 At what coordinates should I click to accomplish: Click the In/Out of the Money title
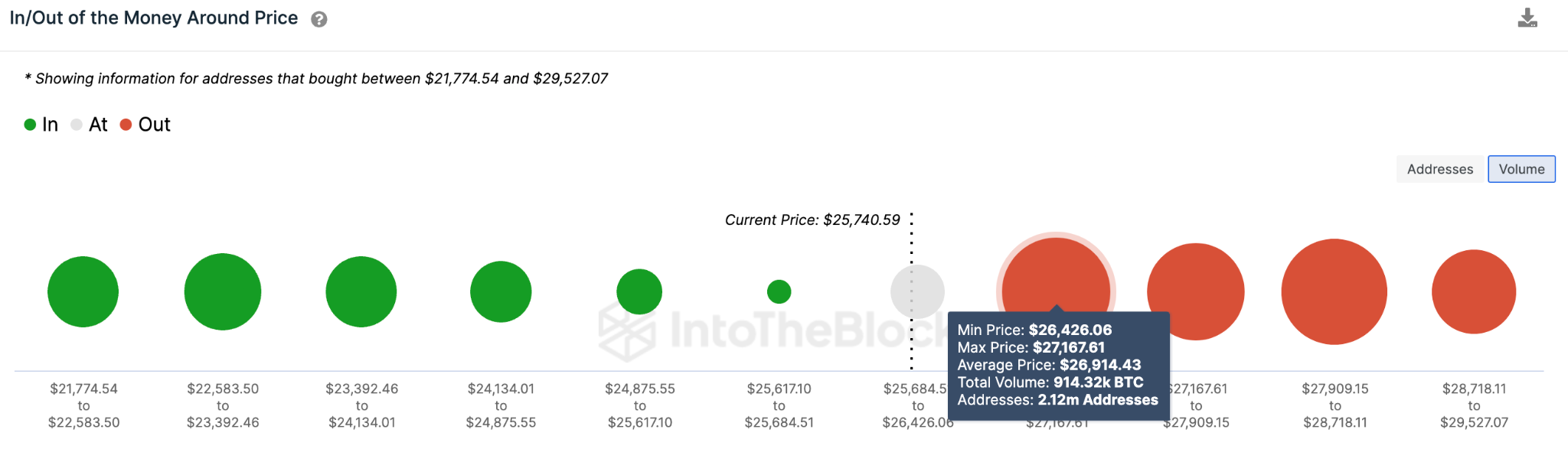click(x=154, y=18)
